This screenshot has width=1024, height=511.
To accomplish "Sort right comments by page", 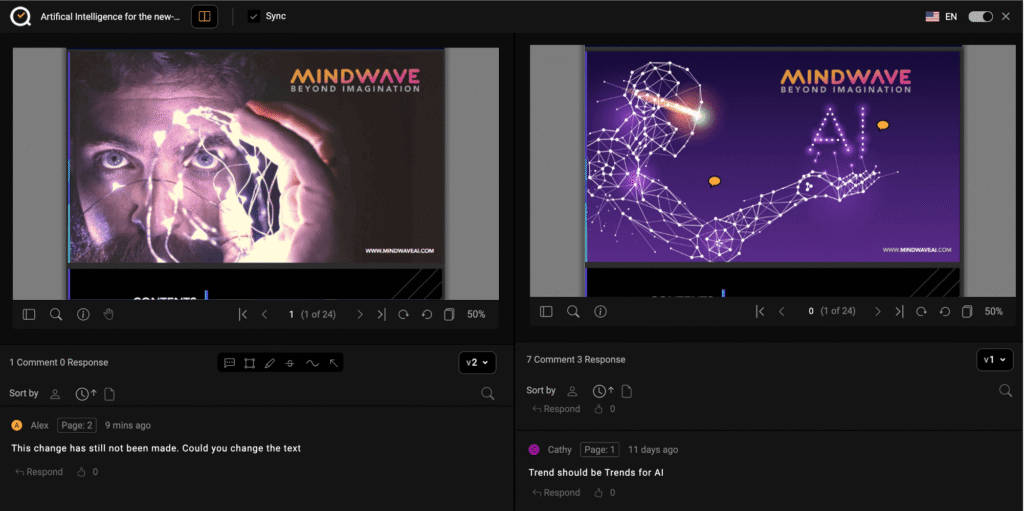I will (x=626, y=390).
